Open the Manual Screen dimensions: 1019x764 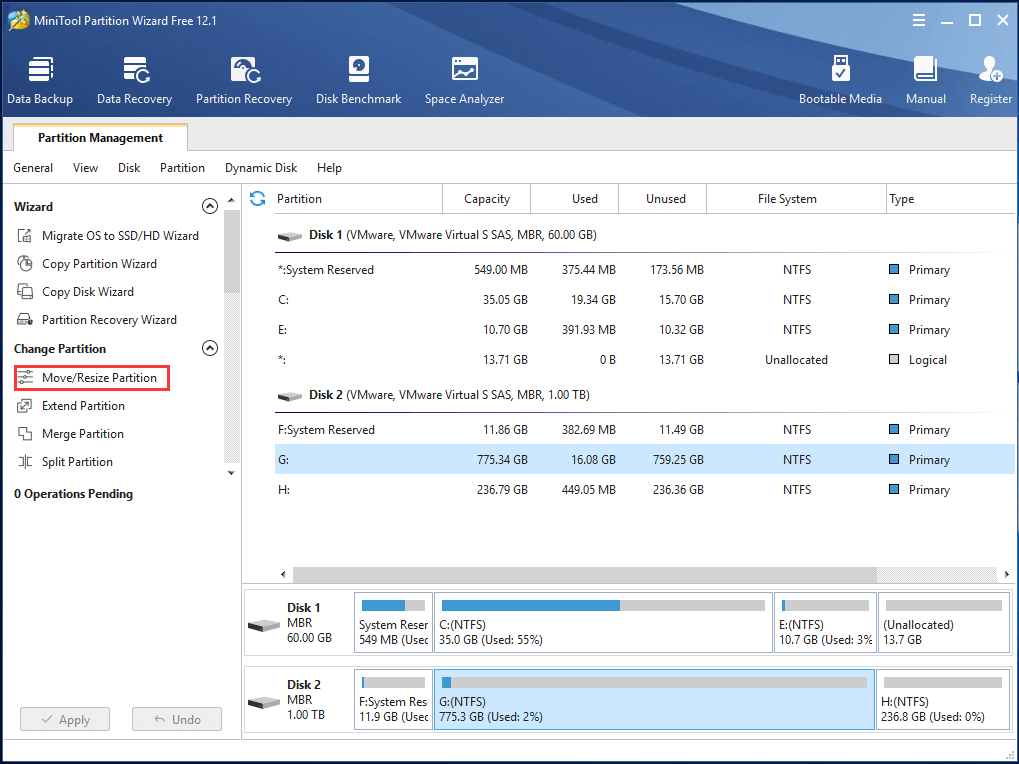(x=925, y=81)
